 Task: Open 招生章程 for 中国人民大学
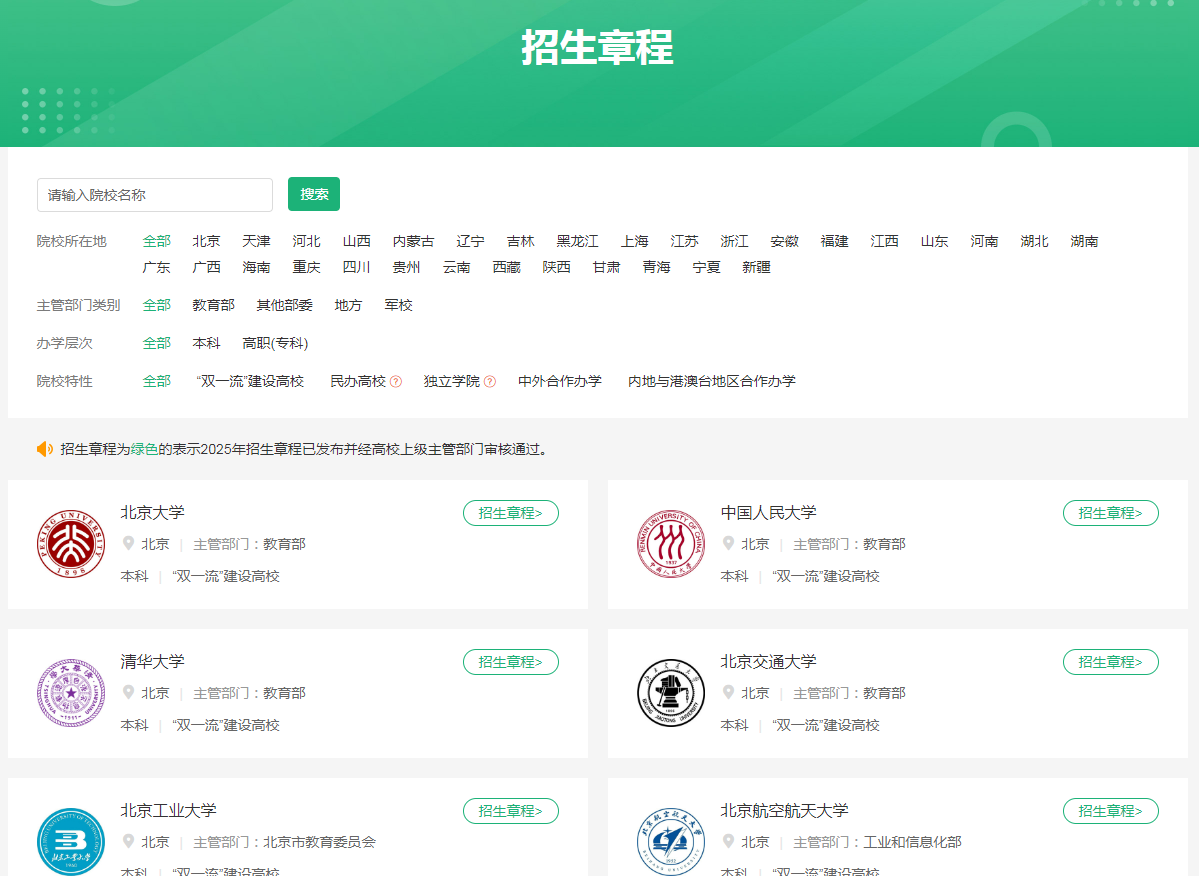coord(1110,513)
